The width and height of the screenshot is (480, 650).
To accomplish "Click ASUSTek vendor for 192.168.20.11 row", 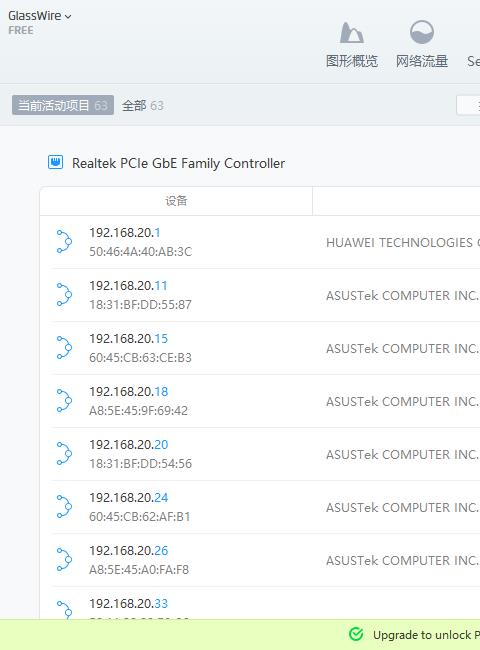I will pos(402,296).
